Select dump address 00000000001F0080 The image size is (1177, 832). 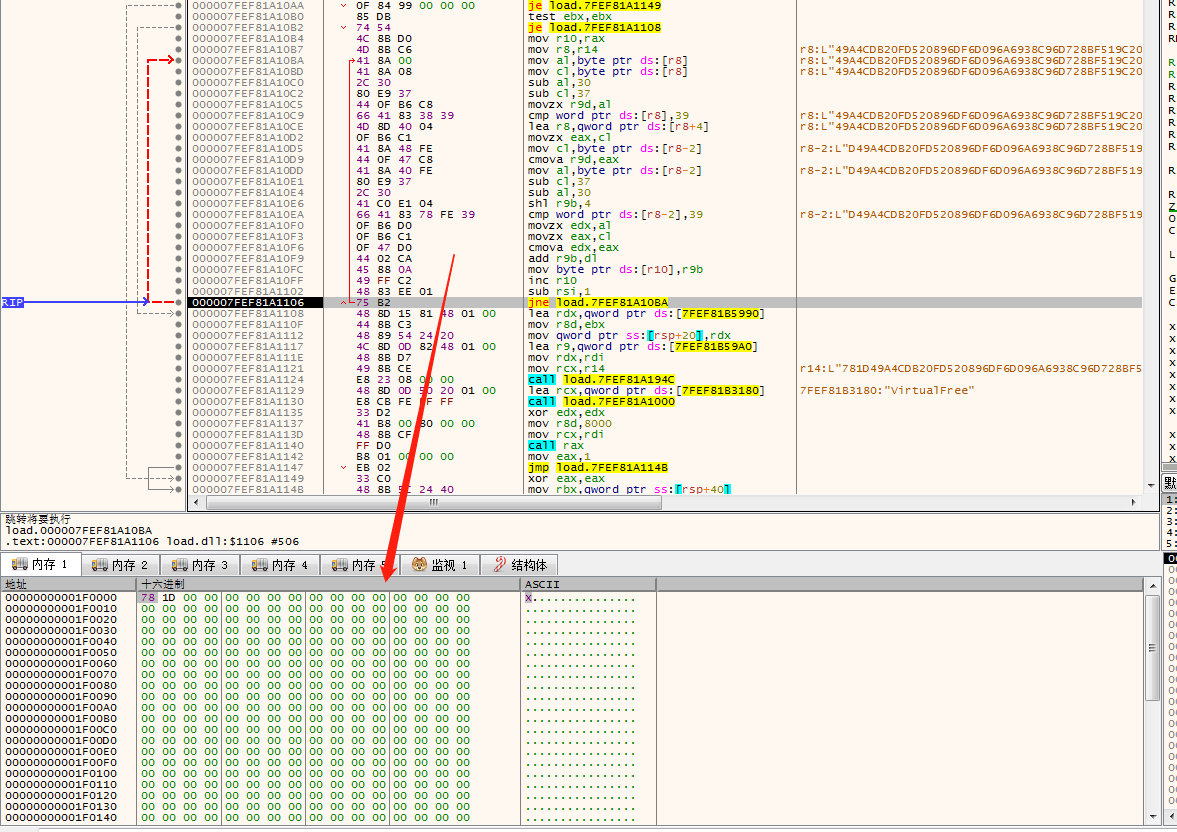point(61,686)
